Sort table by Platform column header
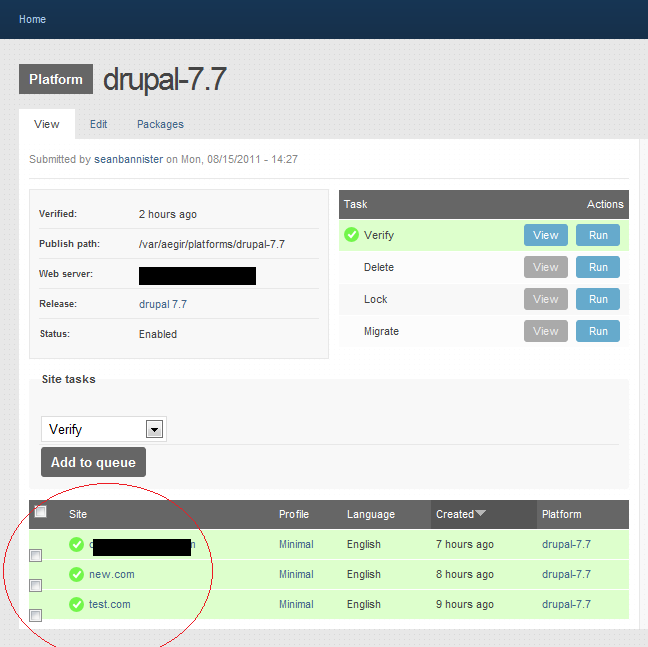This screenshot has width=648, height=647. click(x=562, y=514)
